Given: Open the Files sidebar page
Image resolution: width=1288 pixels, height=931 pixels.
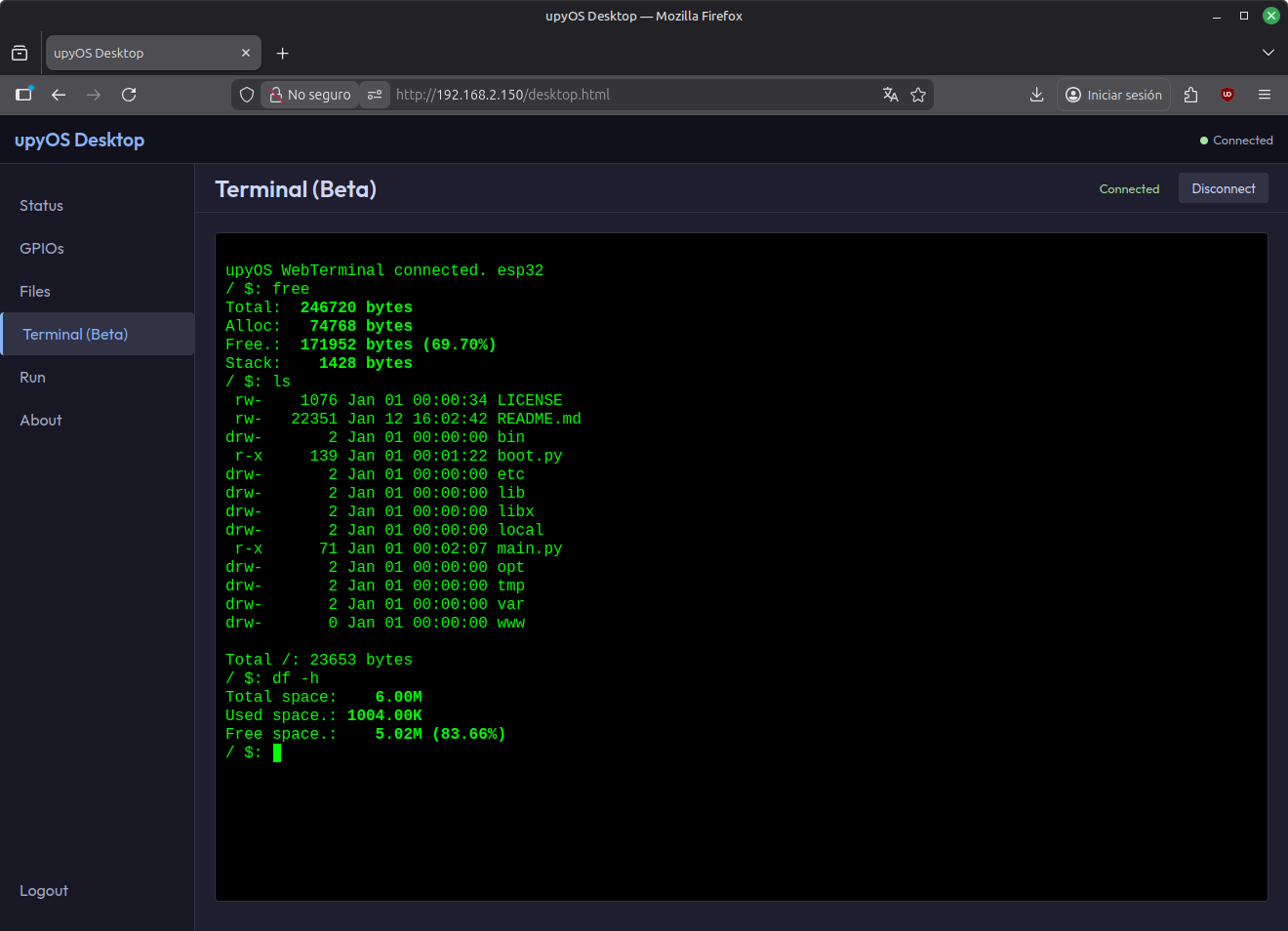Looking at the screenshot, I should coord(98,292).
